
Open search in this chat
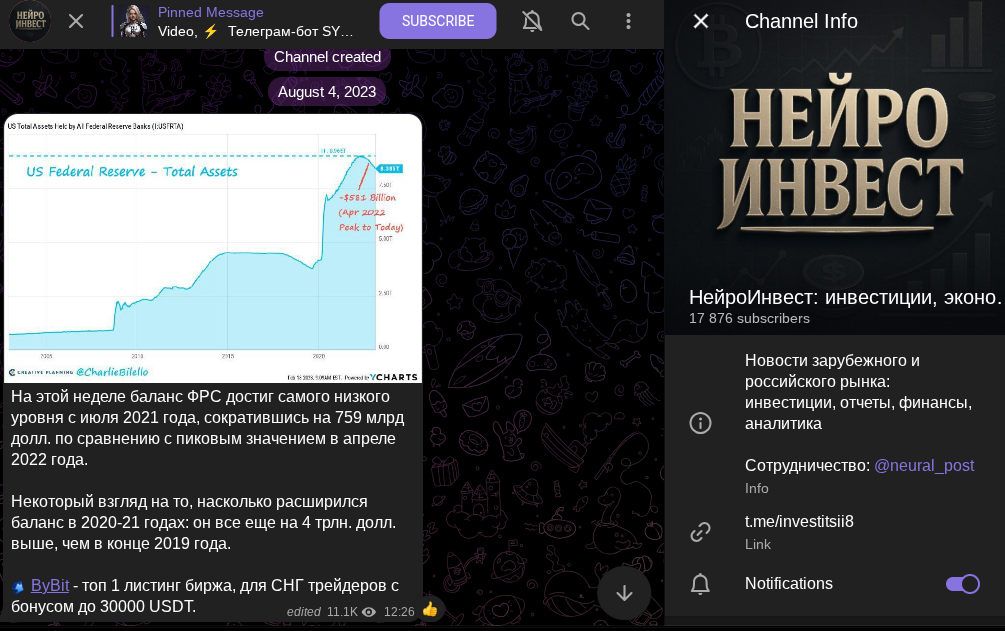(x=580, y=21)
